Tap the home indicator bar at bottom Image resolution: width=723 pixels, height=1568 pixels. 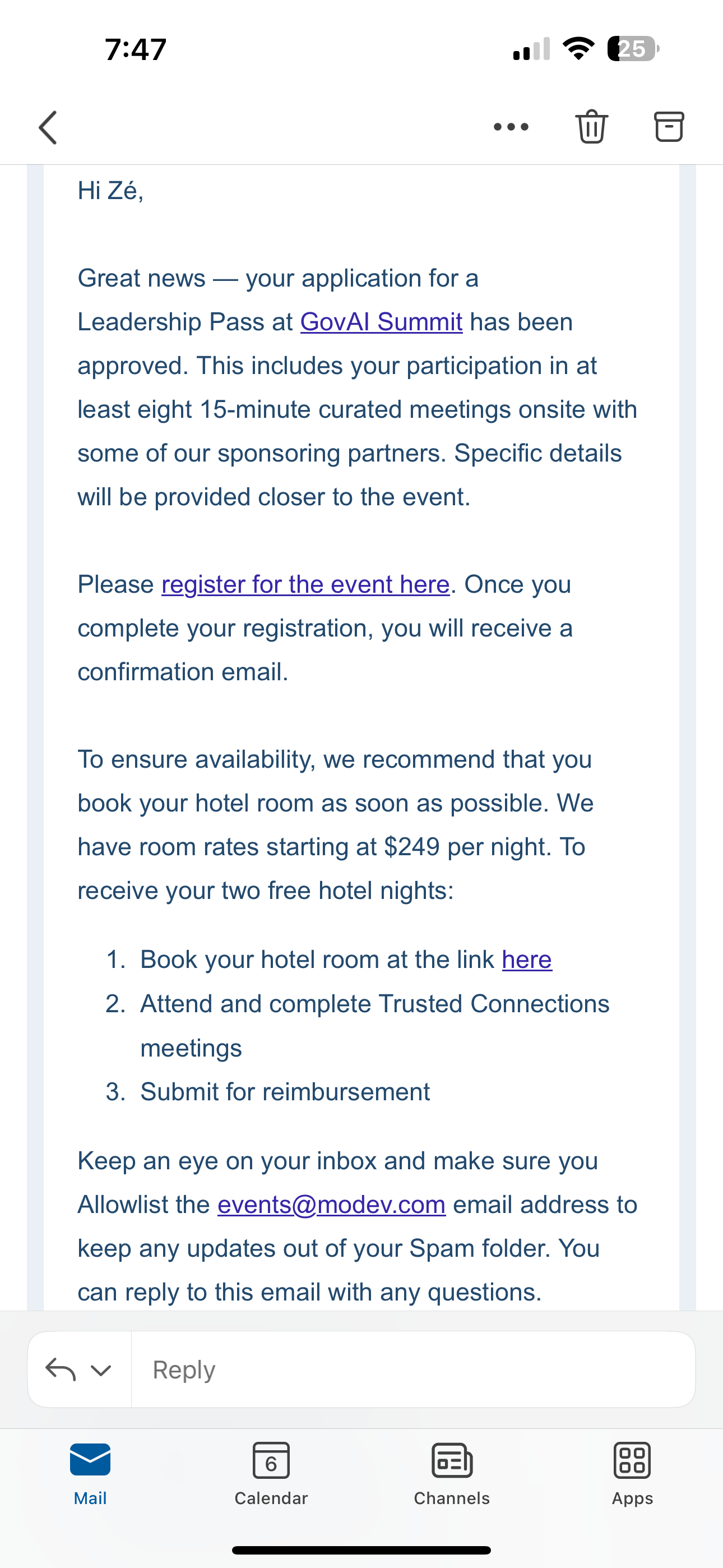(361, 1549)
